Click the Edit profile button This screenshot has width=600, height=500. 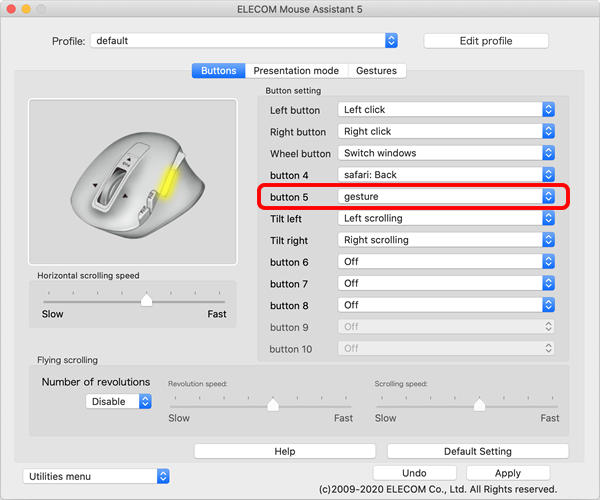(486, 41)
